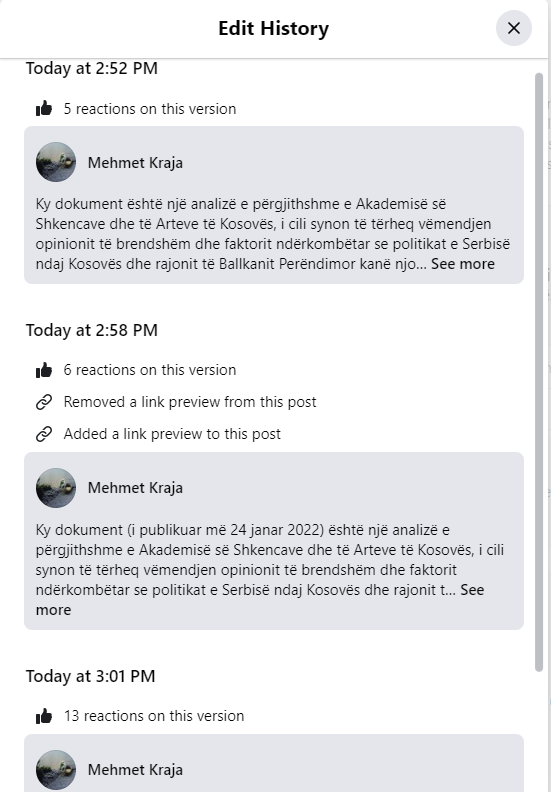Click the Edit History vertical scrollbar
551x792 pixels.
(539, 372)
